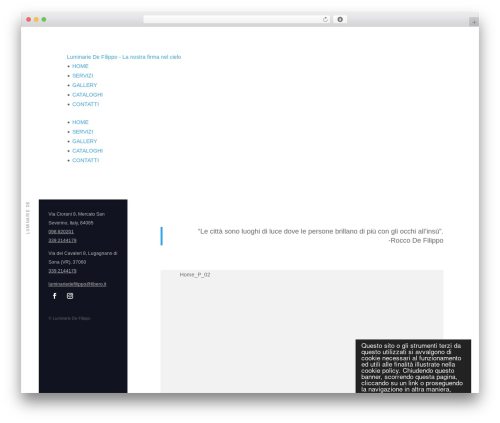The height and width of the screenshot is (423, 500).
Task: Reload the page with the refresh icon
Action: point(325,19)
